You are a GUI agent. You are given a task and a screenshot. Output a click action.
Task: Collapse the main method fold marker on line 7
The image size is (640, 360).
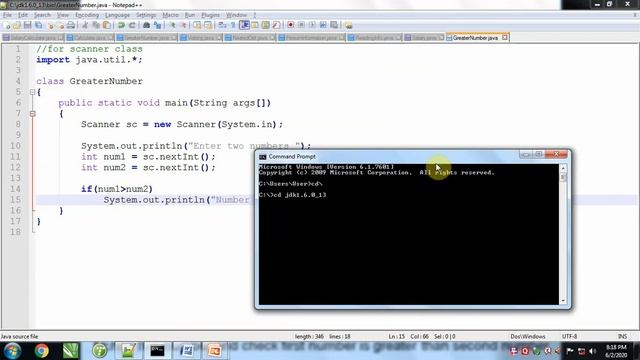pos(33,114)
